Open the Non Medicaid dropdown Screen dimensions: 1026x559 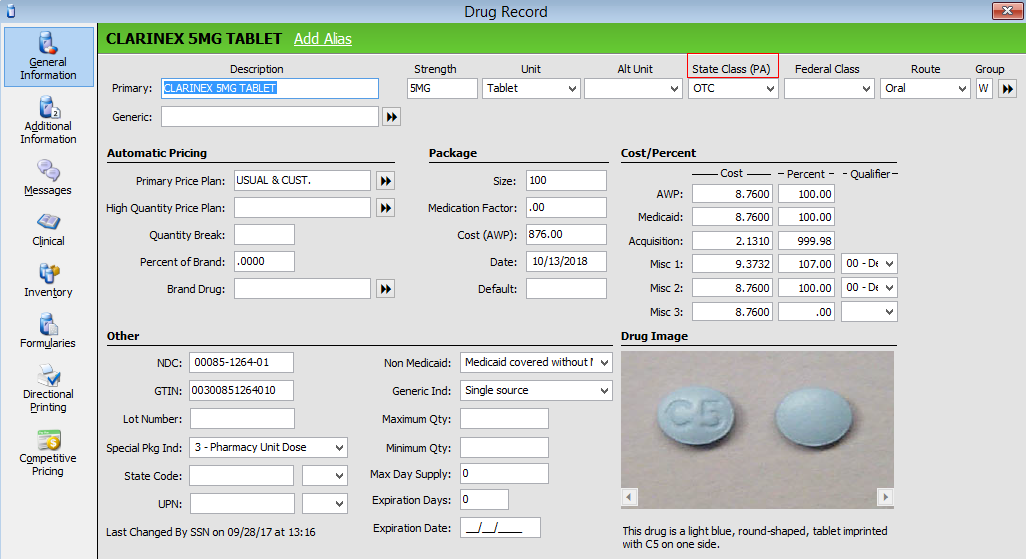(x=536, y=363)
